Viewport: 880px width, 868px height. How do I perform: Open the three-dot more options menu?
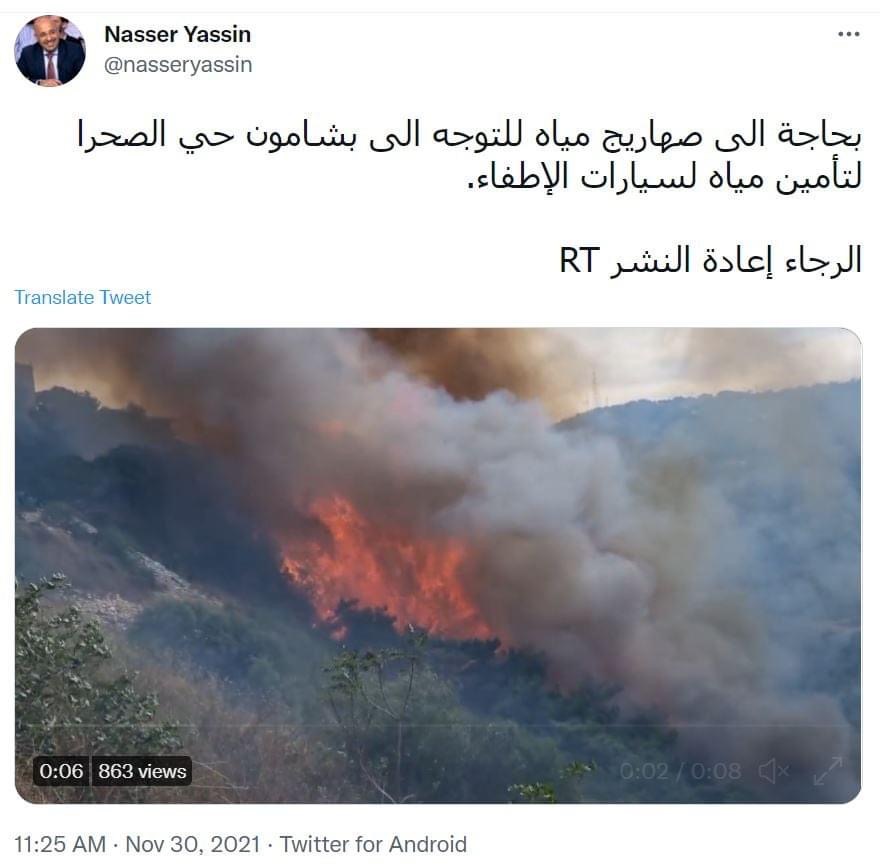click(x=848, y=35)
